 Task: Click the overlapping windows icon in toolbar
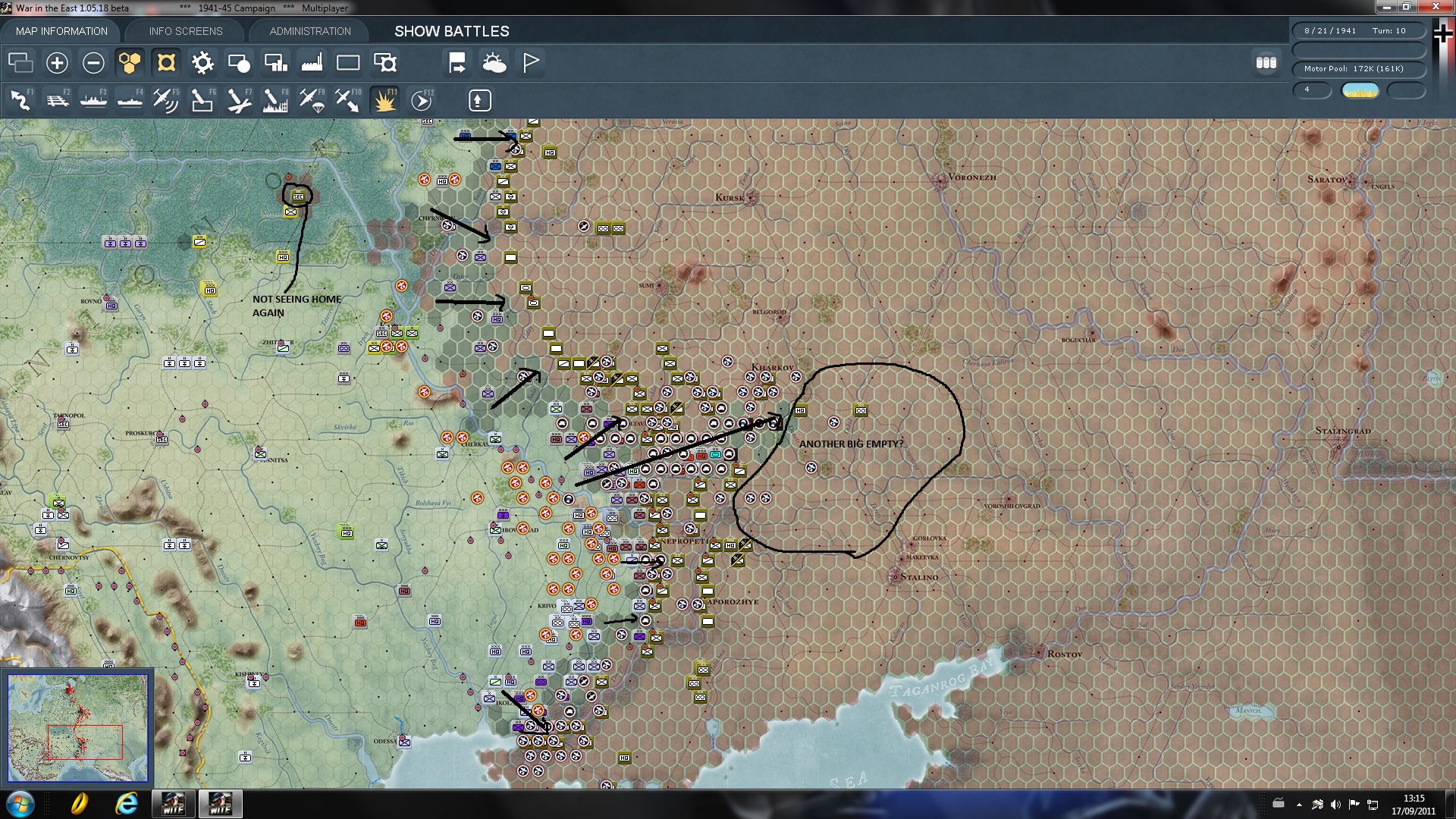point(20,62)
